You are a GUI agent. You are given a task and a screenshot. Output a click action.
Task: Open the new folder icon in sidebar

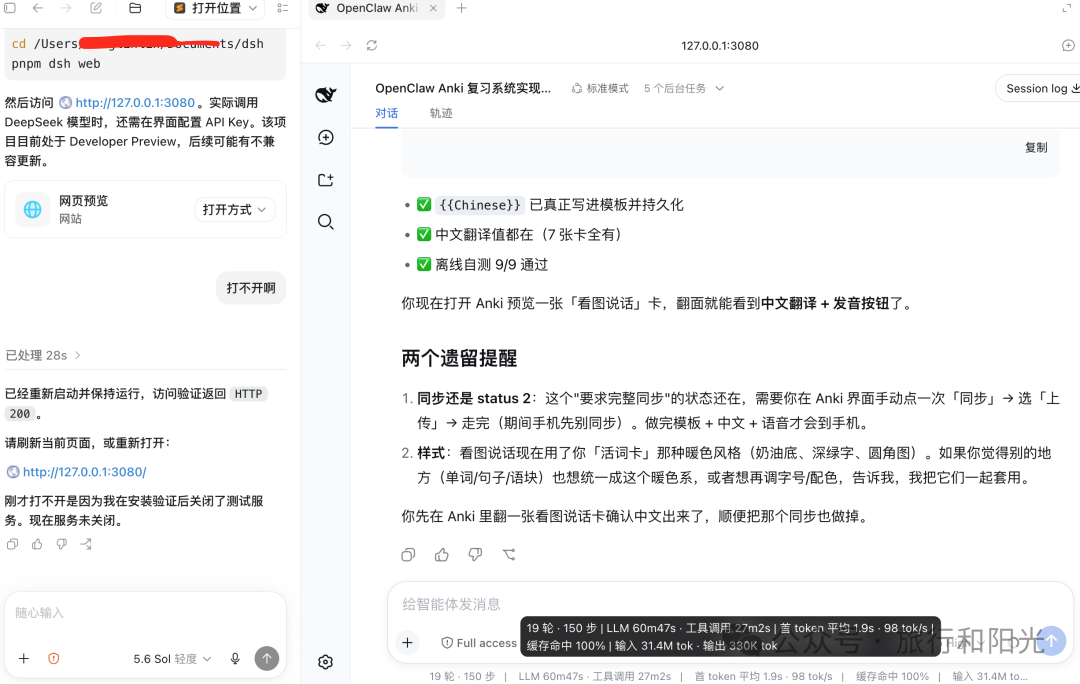[x=326, y=180]
